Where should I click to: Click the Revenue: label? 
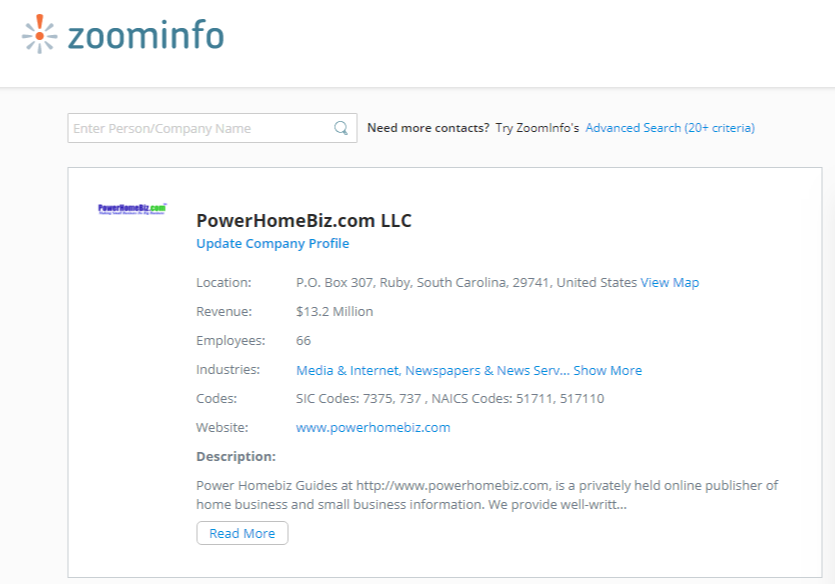pos(224,311)
